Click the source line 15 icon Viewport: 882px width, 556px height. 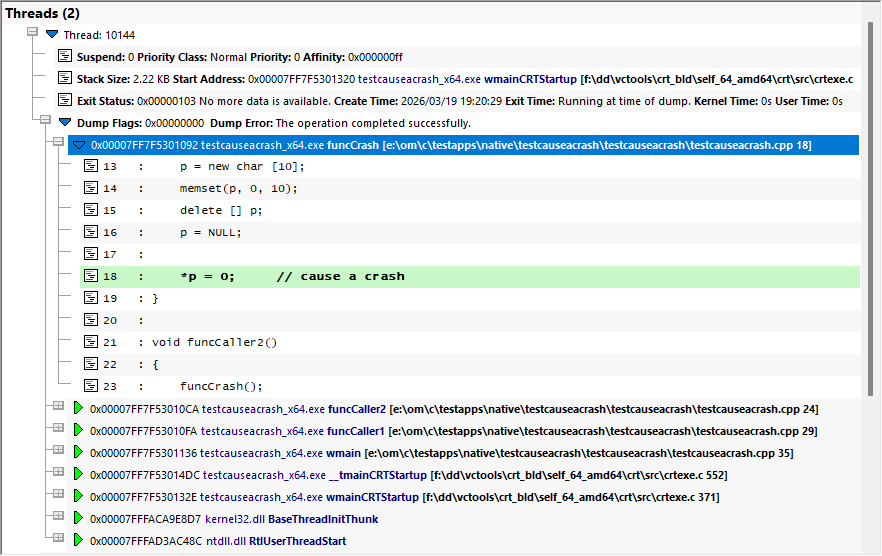coord(91,209)
